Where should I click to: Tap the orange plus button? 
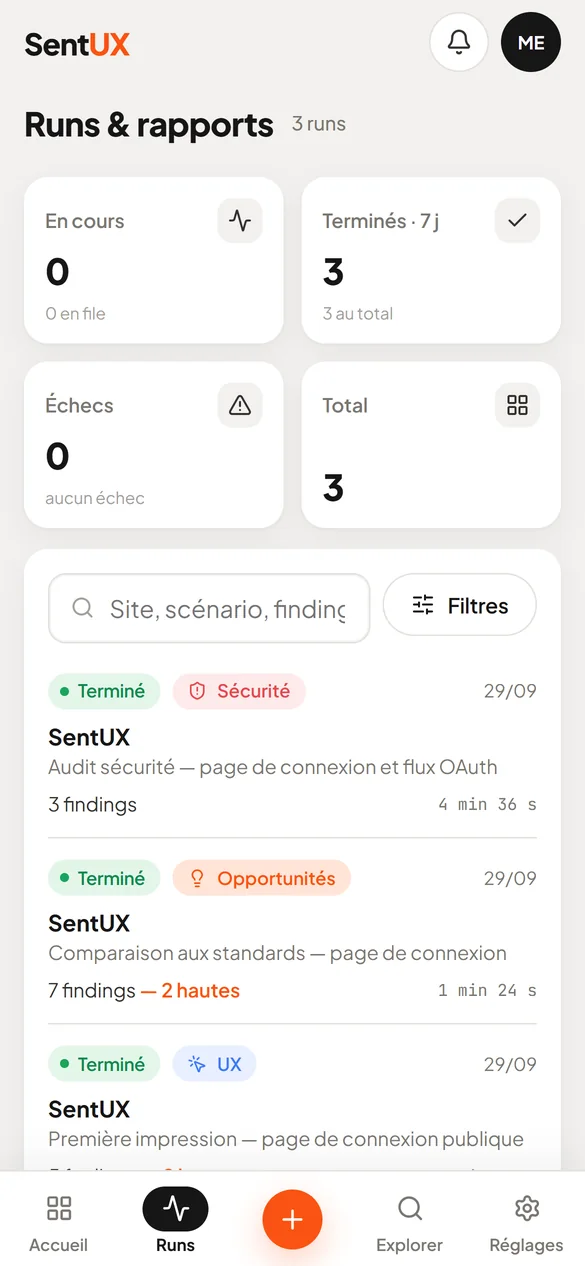tap(292, 1219)
